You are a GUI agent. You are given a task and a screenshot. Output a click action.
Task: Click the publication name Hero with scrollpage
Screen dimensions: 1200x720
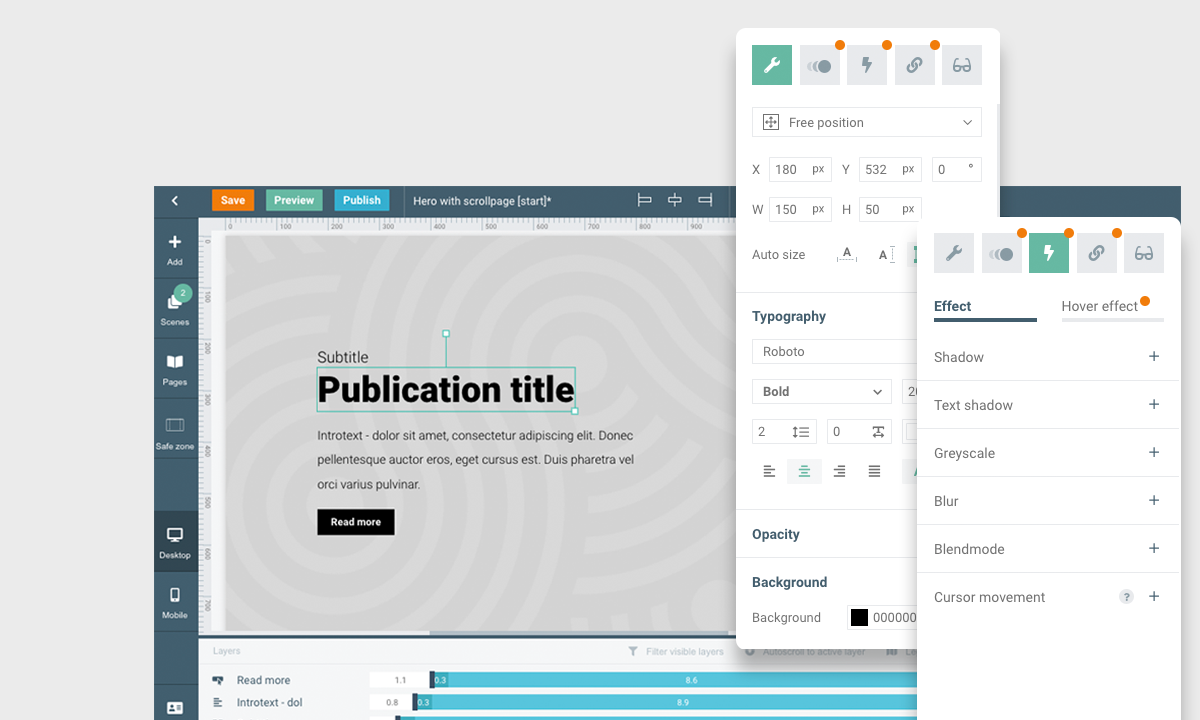point(482,200)
